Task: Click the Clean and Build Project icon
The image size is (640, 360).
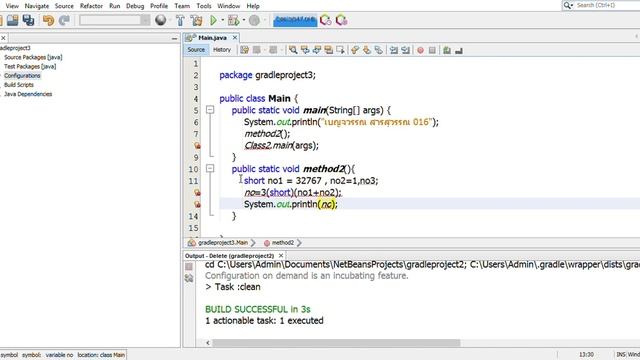Action: click(x=196, y=20)
